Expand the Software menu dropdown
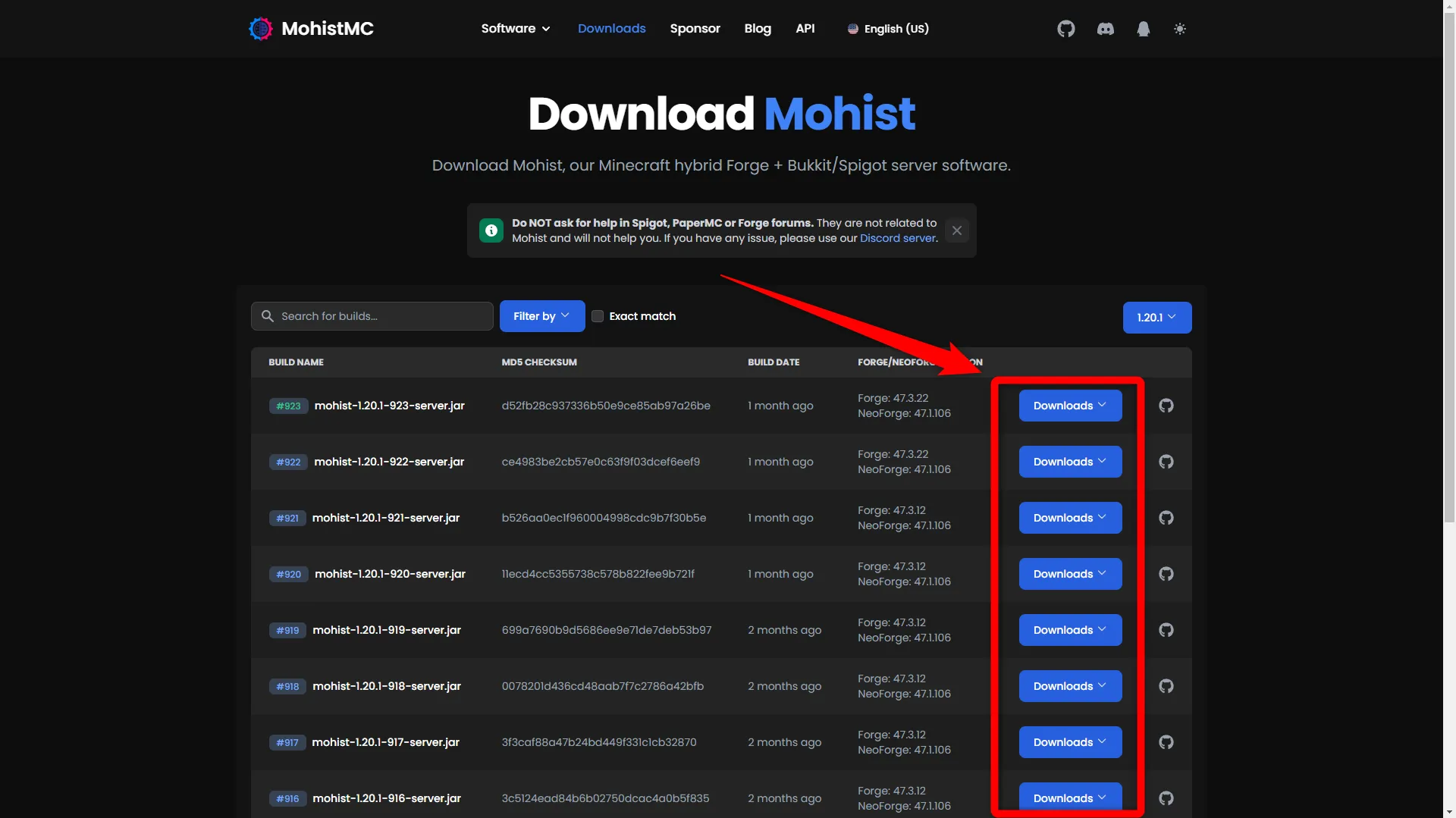Image resolution: width=1456 pixels, height=818 pixels. pyautogui.click(x=516, y=29)
